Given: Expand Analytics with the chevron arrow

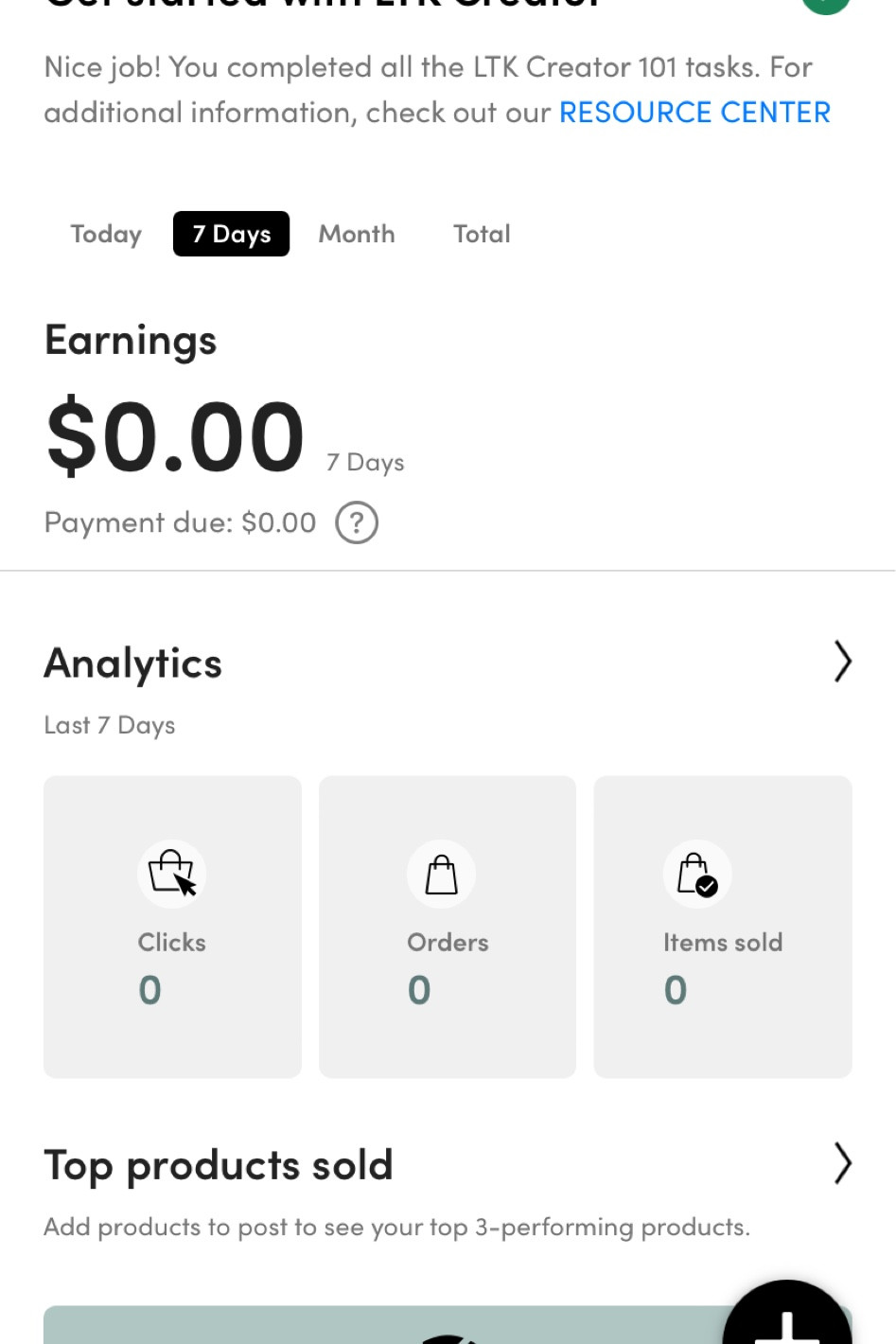Looking at the screenshot, I should coord(842,662).
